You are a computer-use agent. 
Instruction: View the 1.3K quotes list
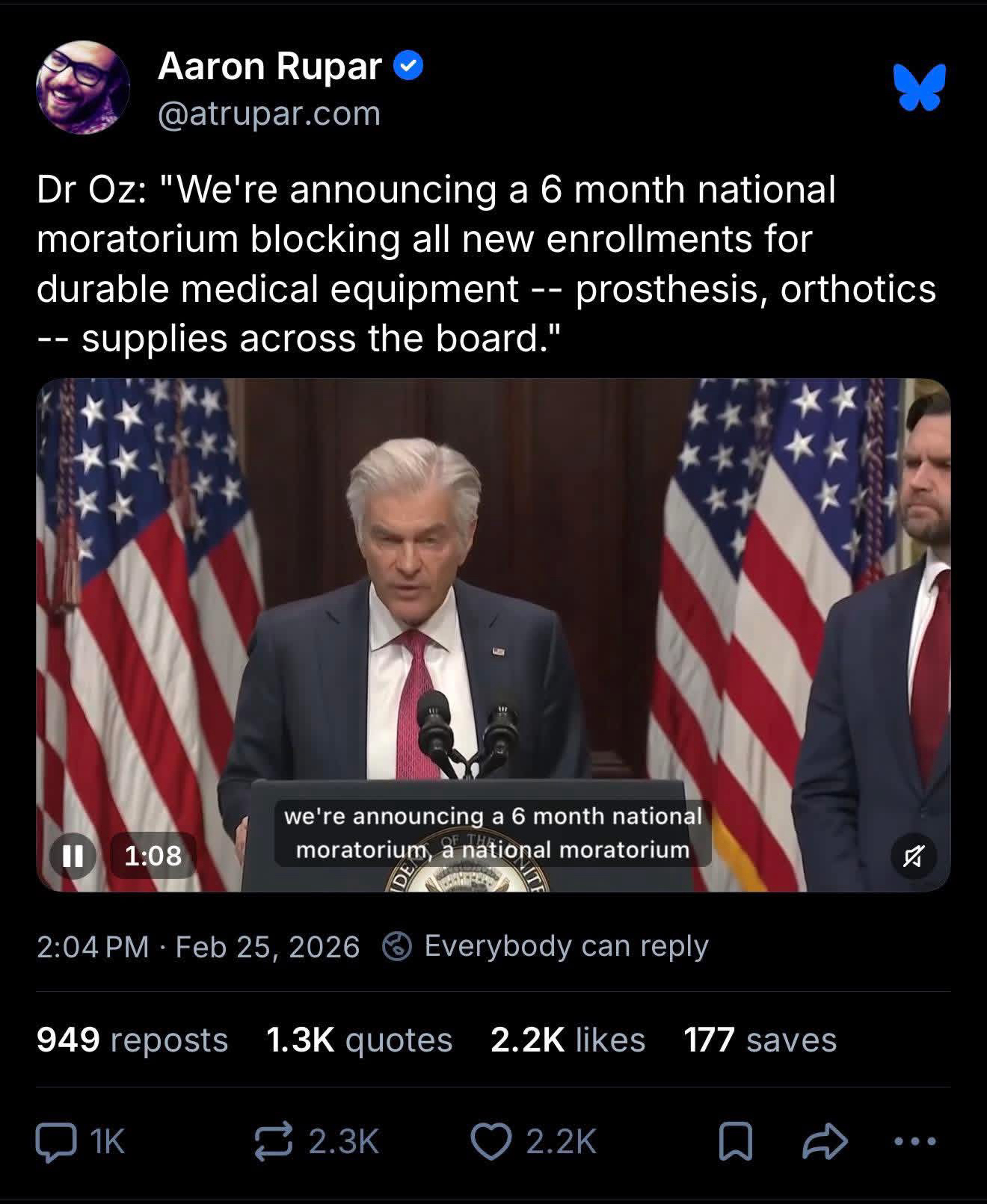359,1040
